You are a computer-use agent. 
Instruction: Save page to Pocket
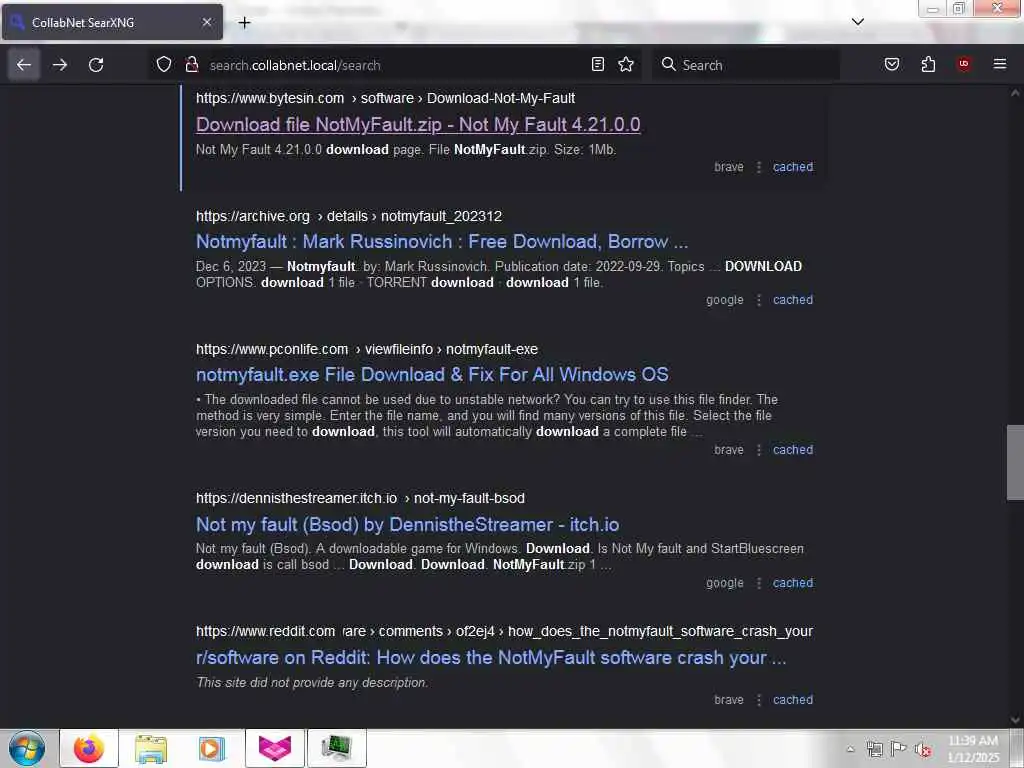click(x=891, y=64)
